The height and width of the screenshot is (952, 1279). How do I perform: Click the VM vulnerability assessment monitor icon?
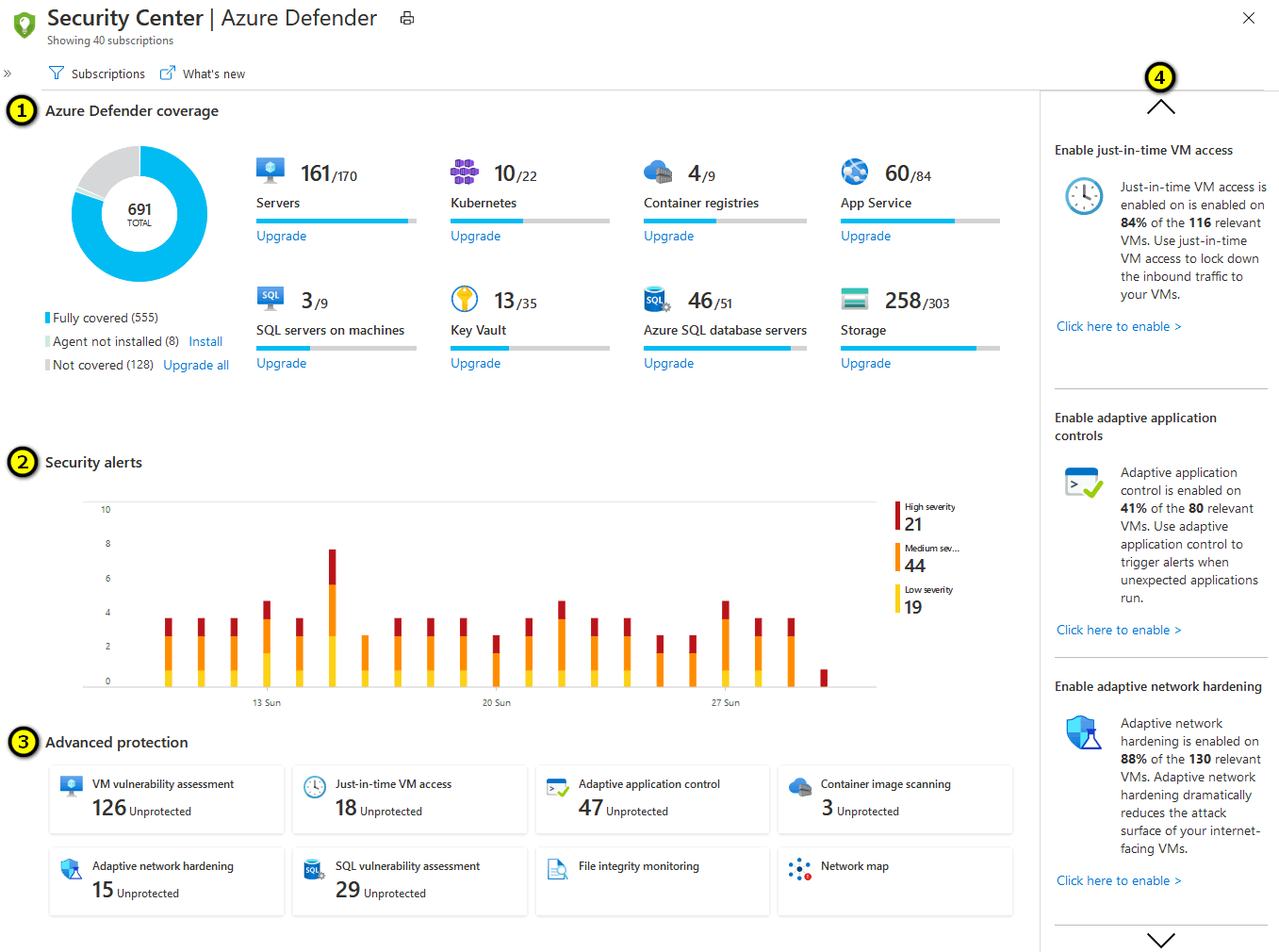(x=72, y=787)
